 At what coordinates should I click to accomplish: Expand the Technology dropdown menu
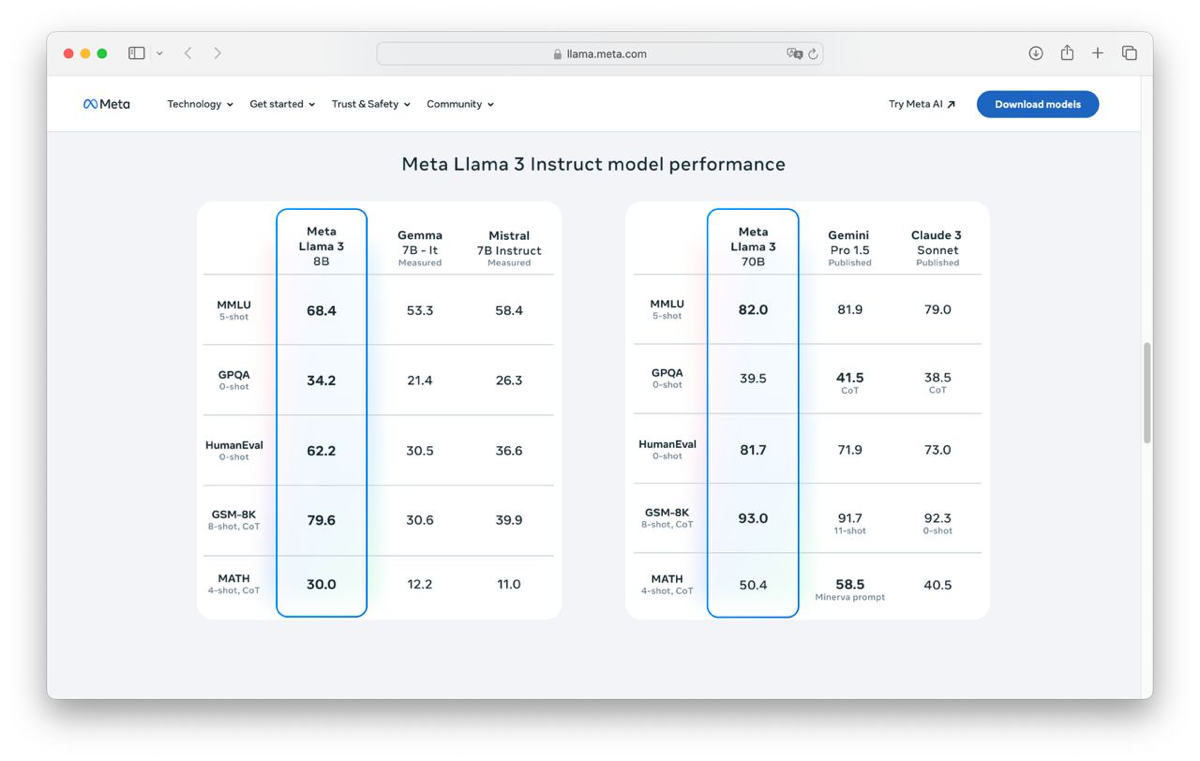pos(200,104)
